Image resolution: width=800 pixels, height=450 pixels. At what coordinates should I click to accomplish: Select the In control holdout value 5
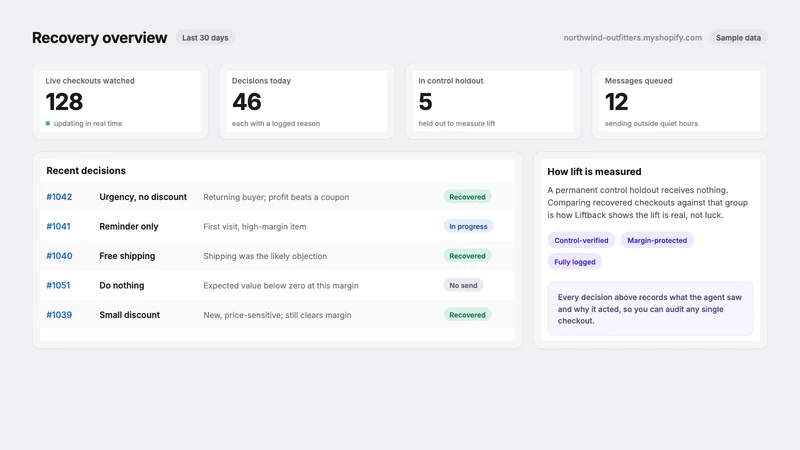[x=426, y=102]
